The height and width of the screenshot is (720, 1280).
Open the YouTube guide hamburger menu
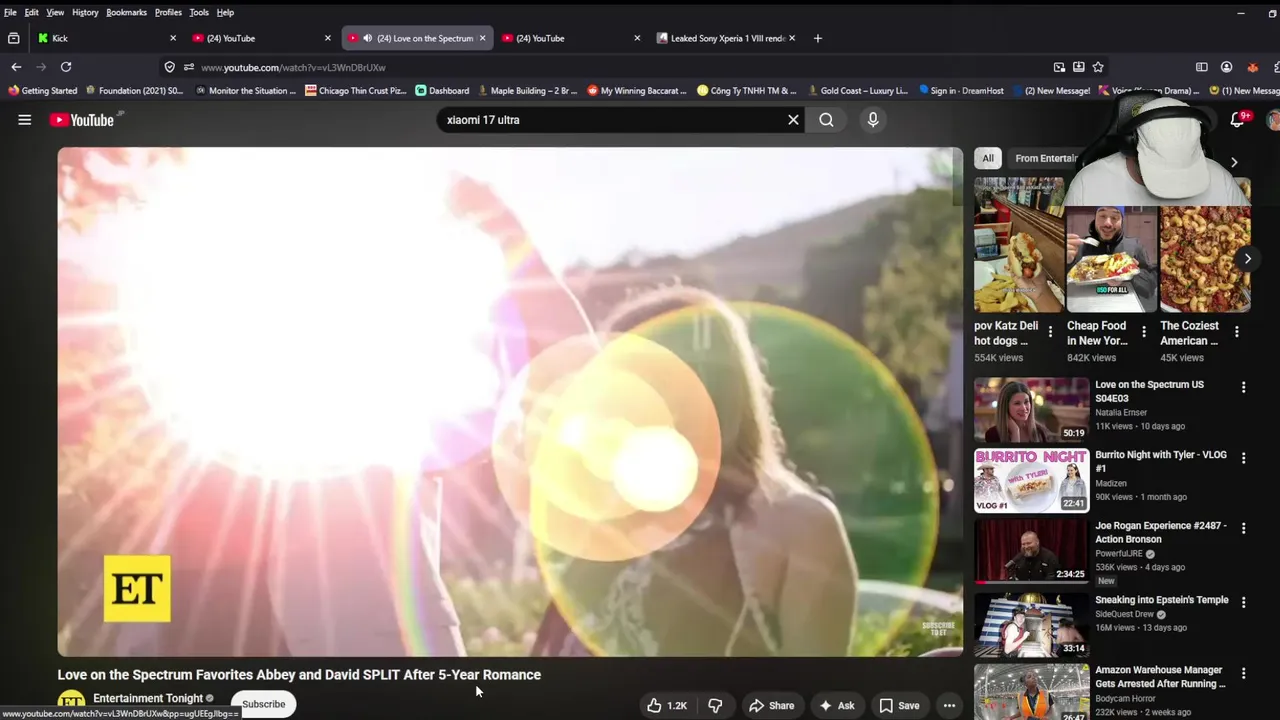(x=24, y=120)
